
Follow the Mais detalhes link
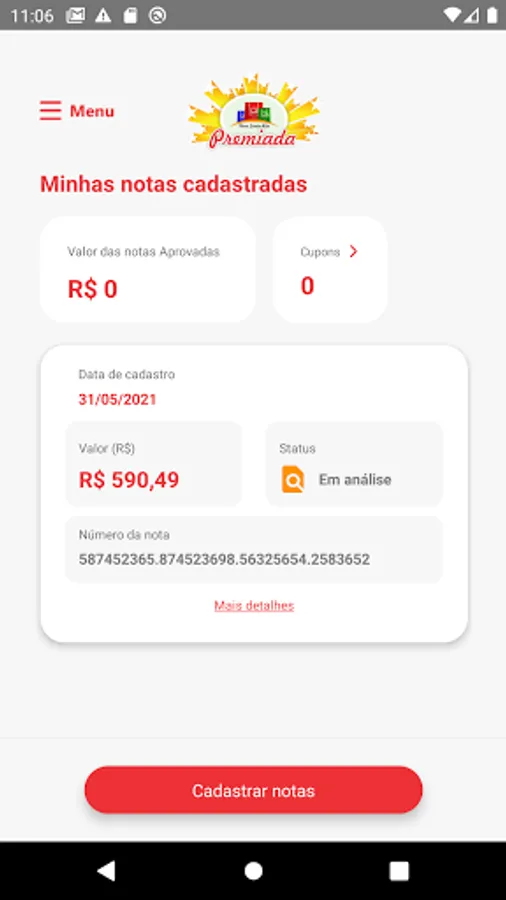[254, 606]
